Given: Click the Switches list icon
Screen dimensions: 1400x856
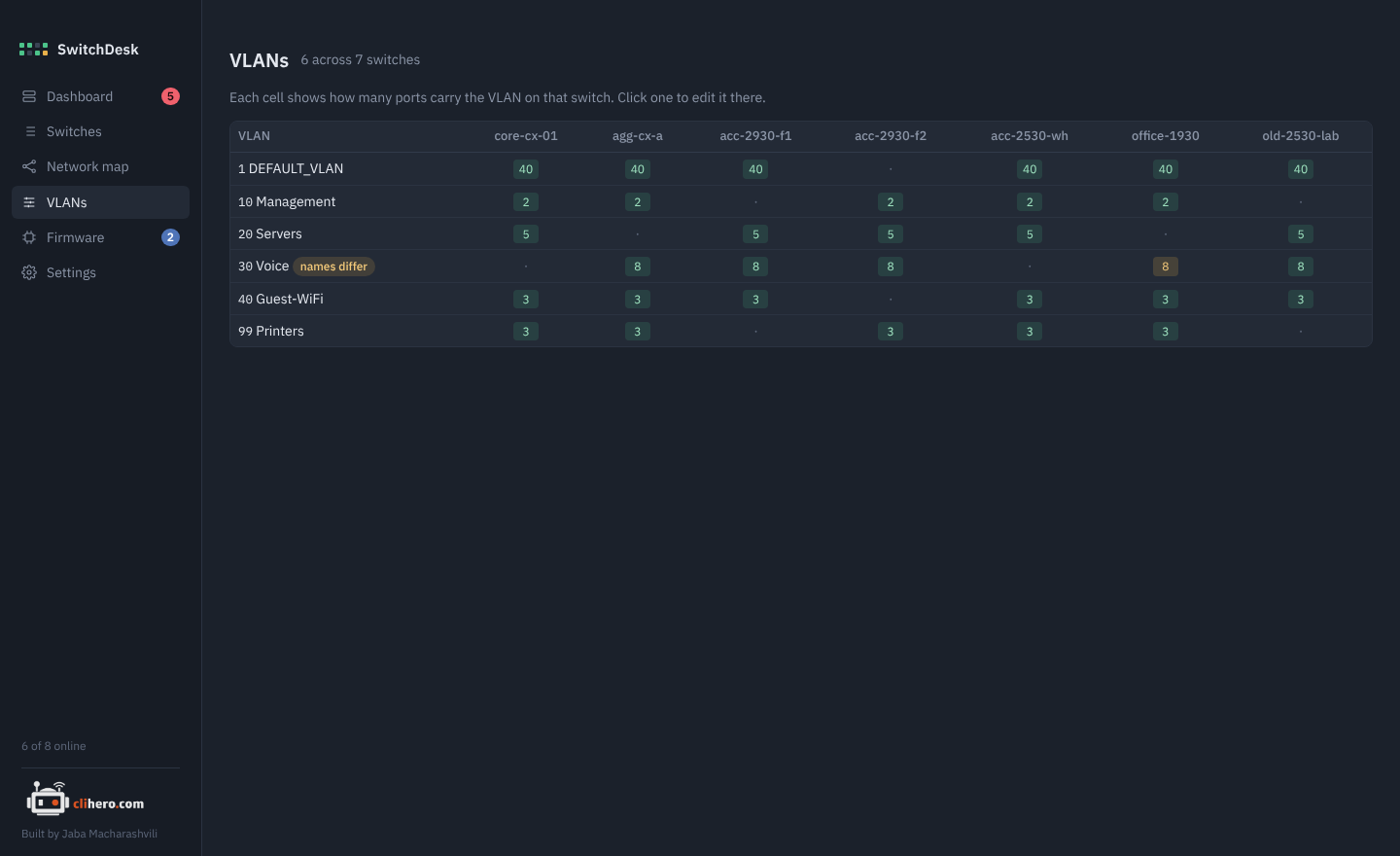Looking at the screenshot, I should pos(29,131).
